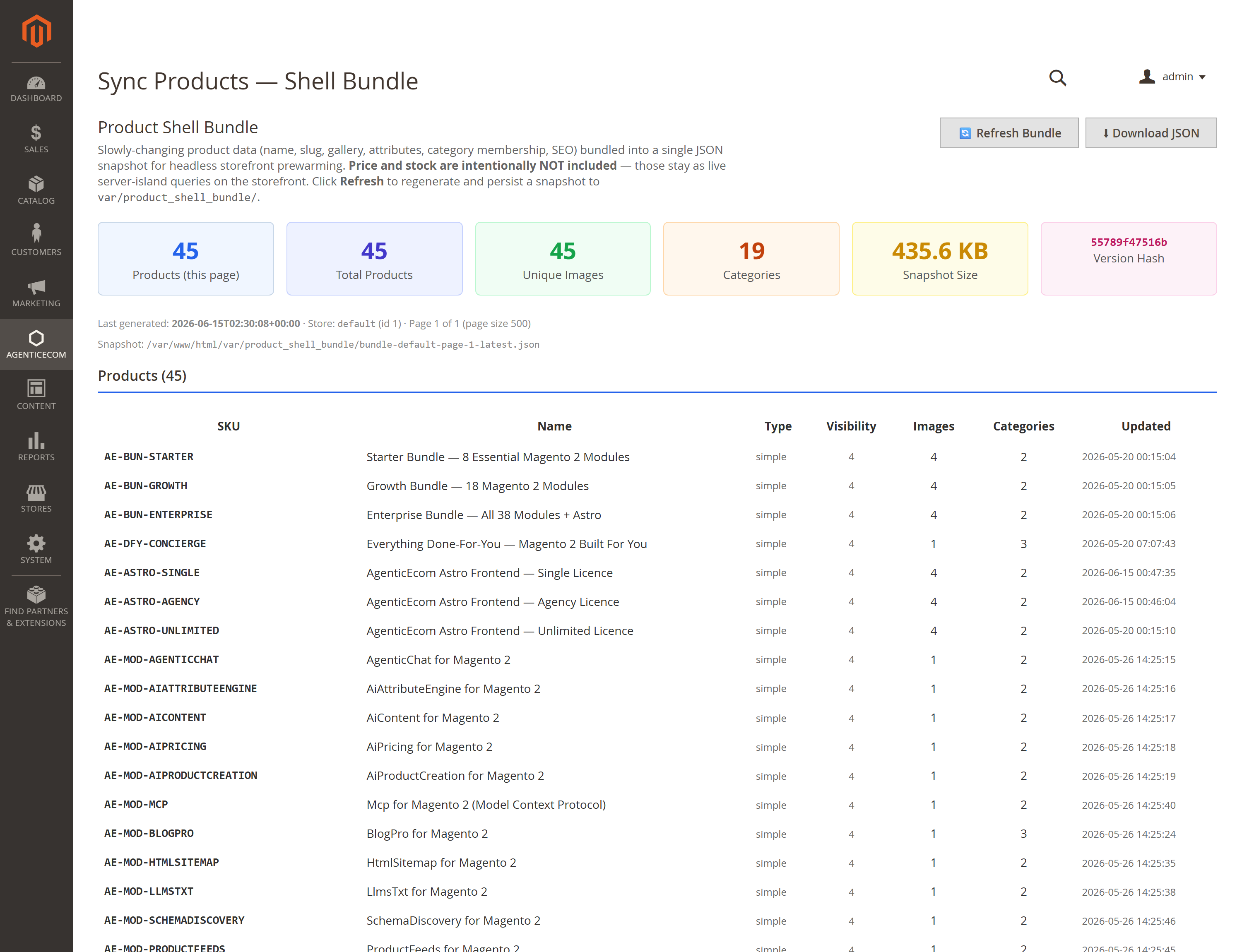The width and height of the screenshot is (1242, 952).
Task: Click the Categories column header
Action: [x=1023, y=426]
